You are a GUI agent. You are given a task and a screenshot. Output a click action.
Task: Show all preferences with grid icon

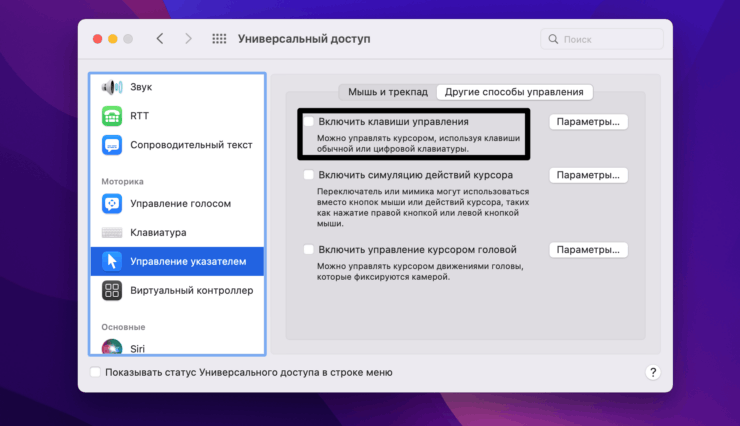click(x=219, y=39)
